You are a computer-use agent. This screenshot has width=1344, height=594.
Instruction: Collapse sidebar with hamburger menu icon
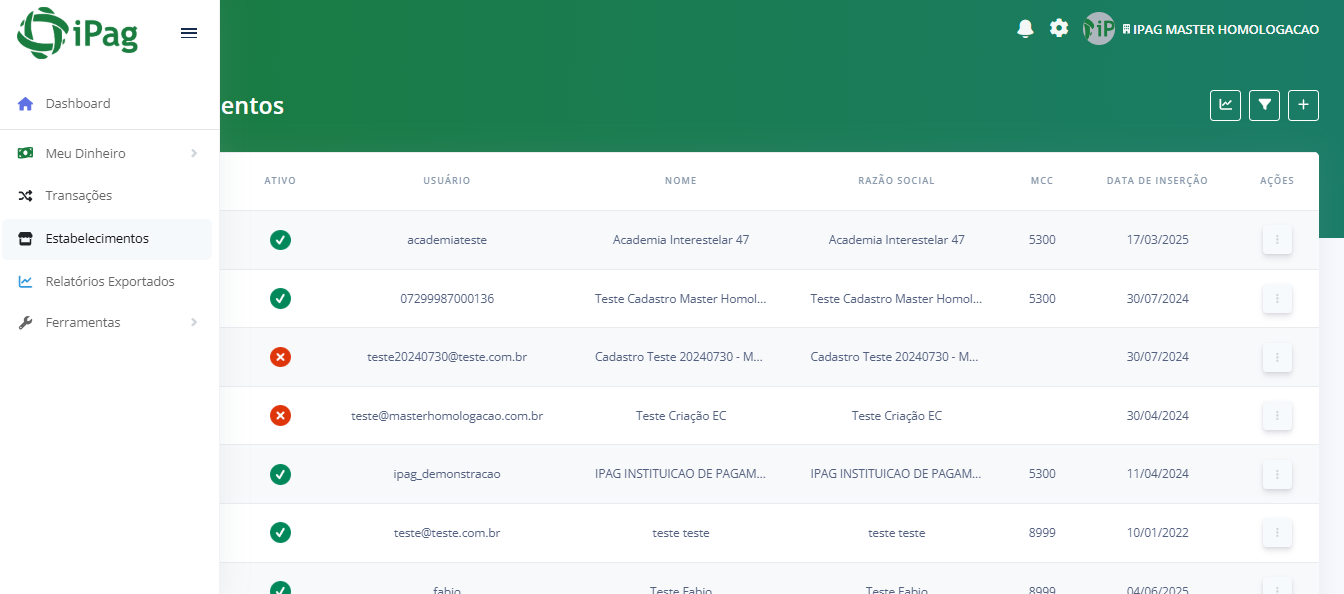(189, 33)
